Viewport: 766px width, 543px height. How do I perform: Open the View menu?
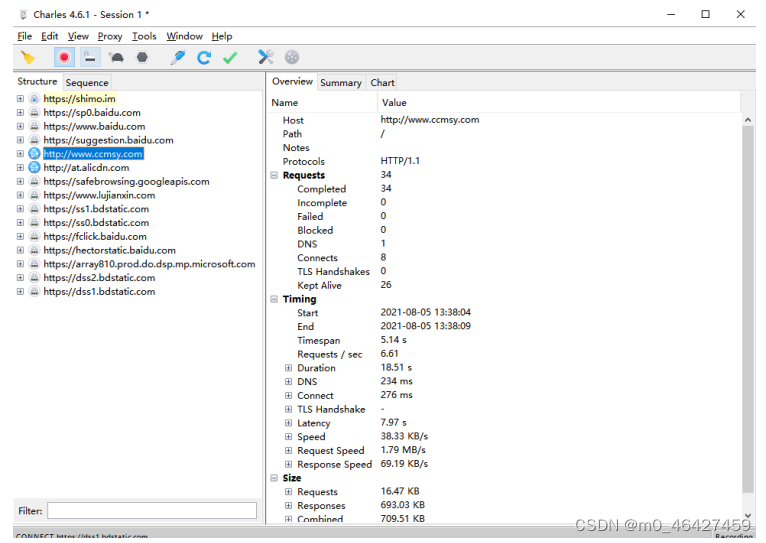78,36
